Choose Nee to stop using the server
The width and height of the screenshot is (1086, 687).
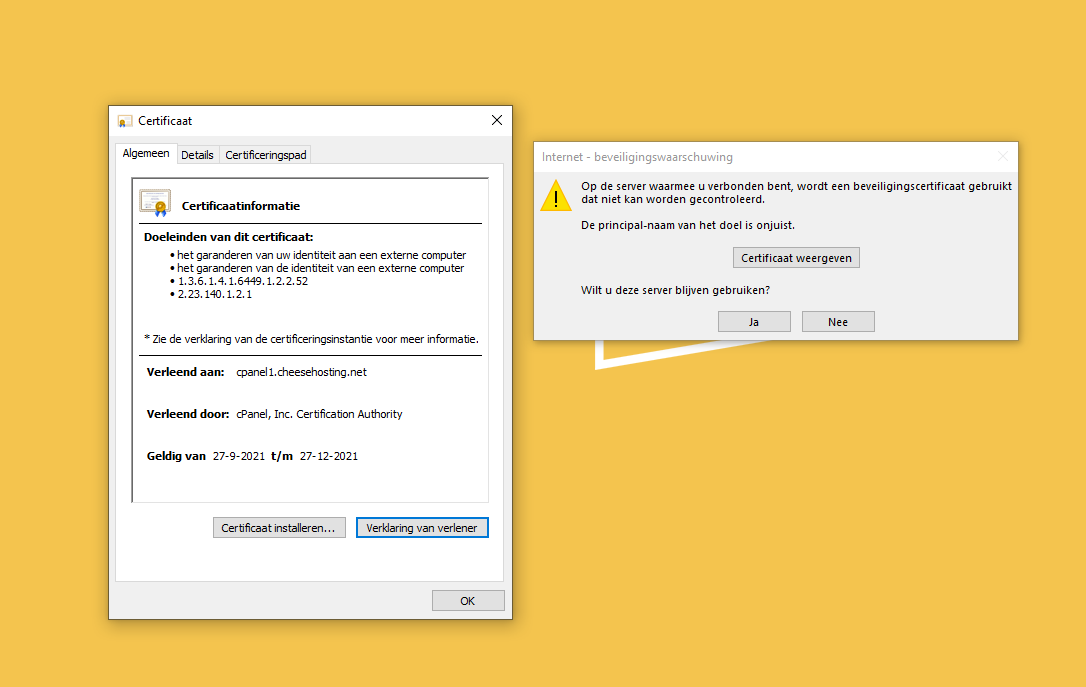pyautogui.click(x=838, y=321)
